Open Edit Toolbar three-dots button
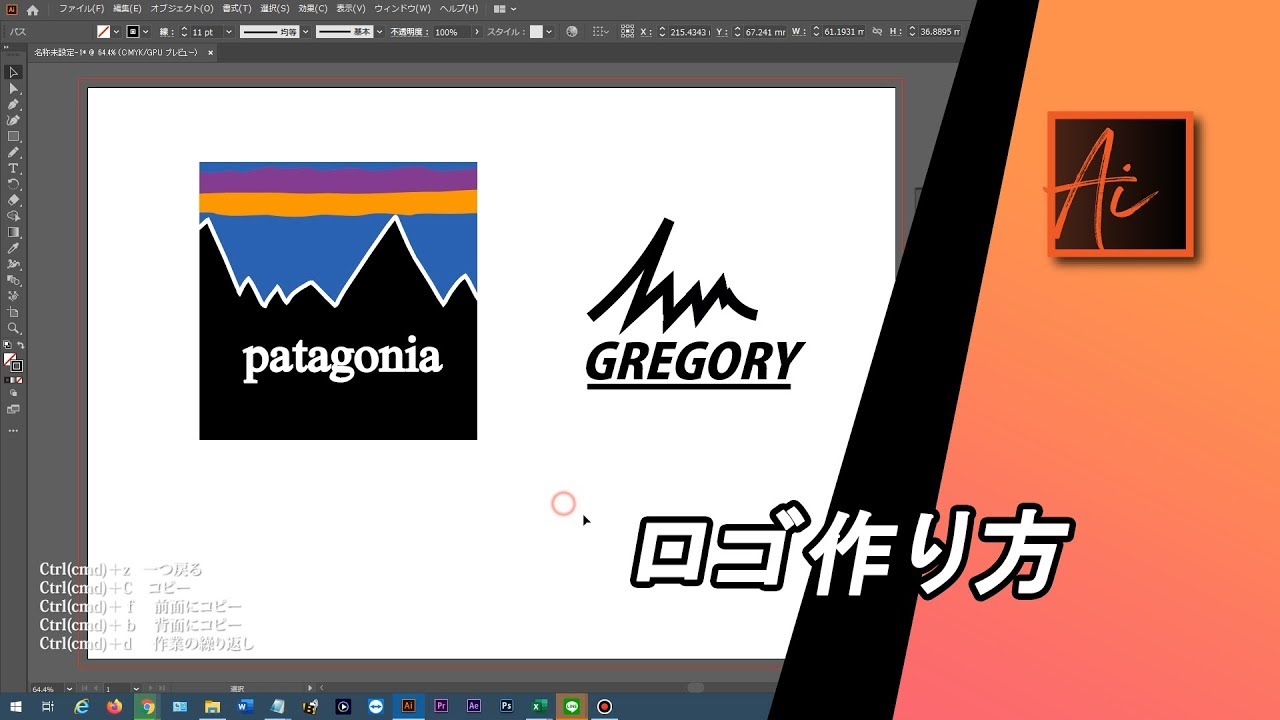This screenshot has height=720, width=1280. click(14, 431)
